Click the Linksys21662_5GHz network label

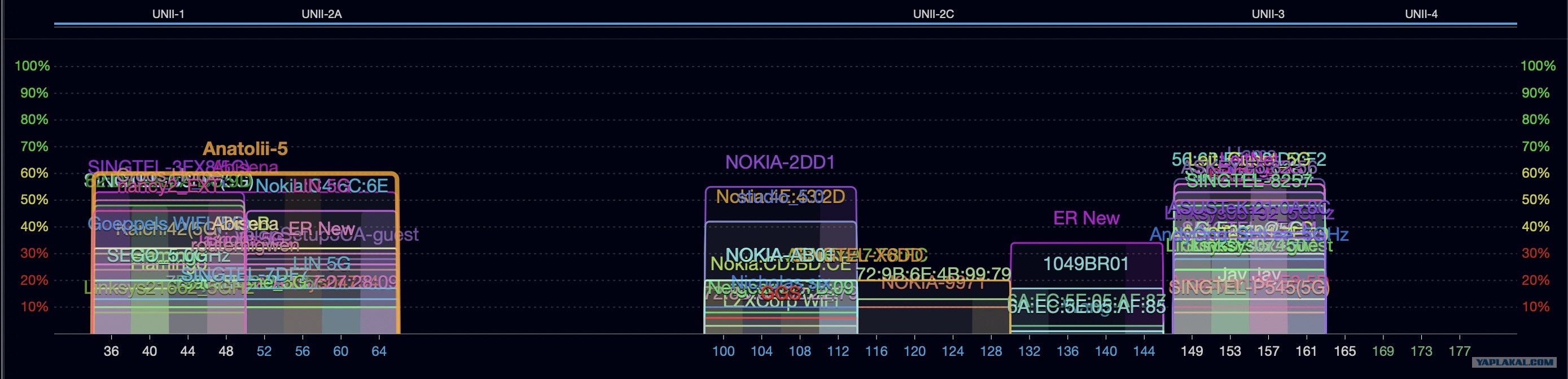point(169,288)
